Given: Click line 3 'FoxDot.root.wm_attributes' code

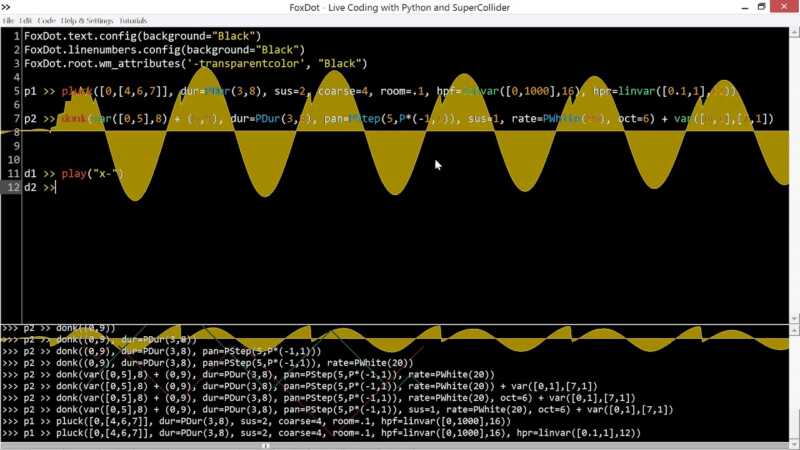Looking at the screenshot, I should pos(195,64).
